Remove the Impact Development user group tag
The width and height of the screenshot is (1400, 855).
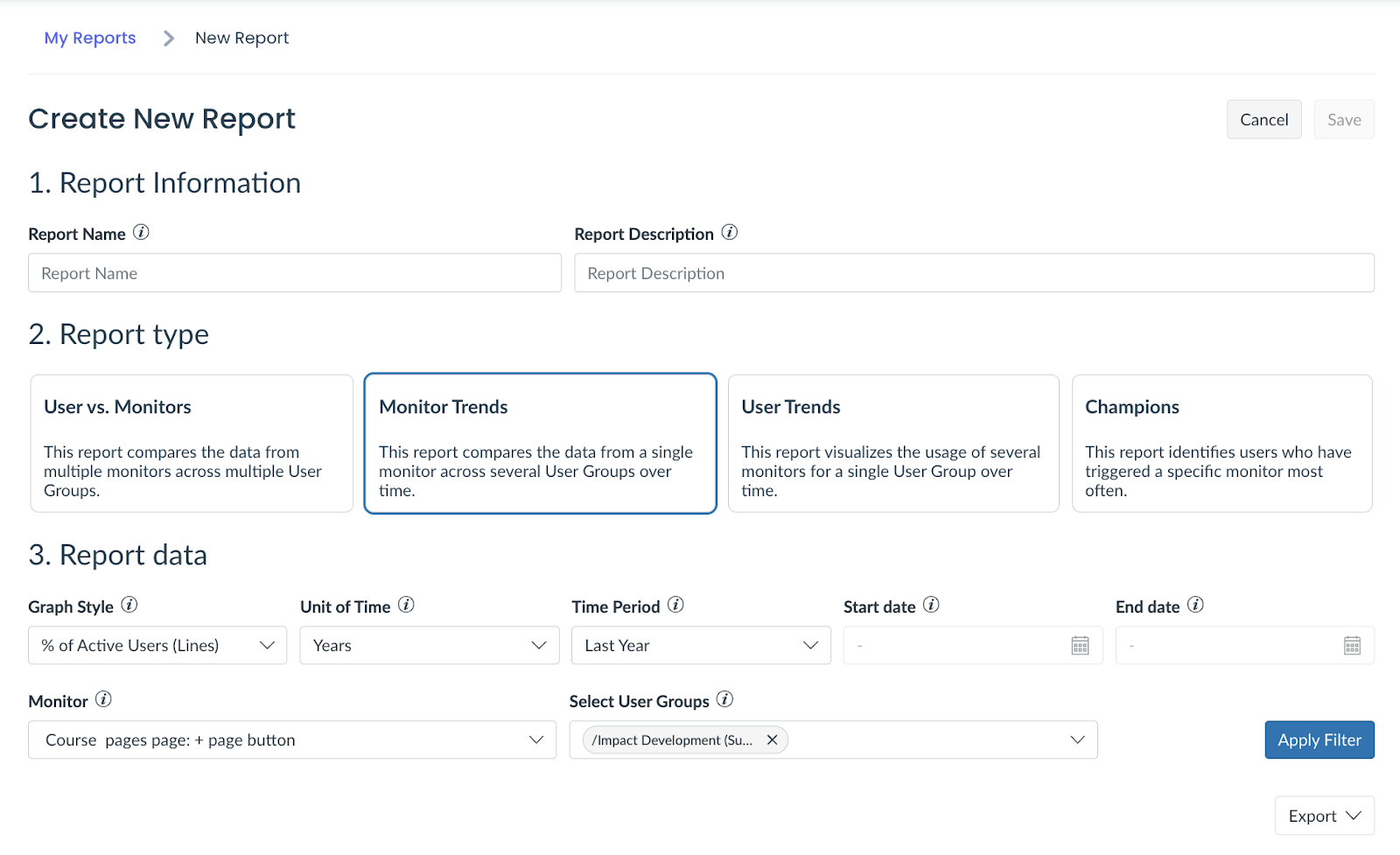click(x=772, y=740)
